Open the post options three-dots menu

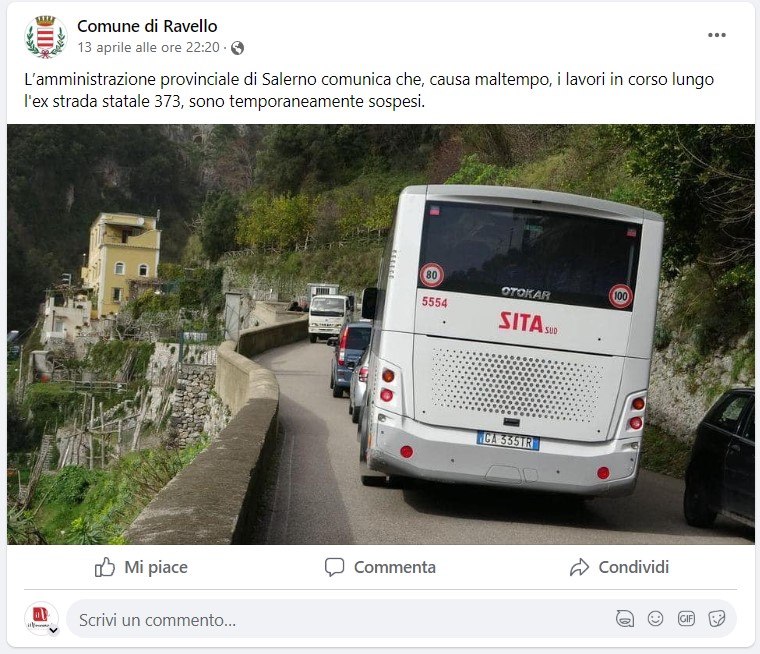point(716,35)
